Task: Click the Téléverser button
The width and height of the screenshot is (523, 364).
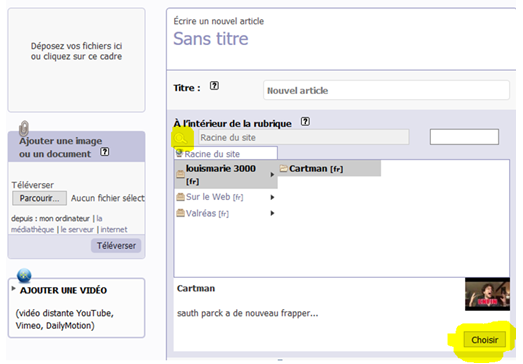Action: click(x=116, y=246)
